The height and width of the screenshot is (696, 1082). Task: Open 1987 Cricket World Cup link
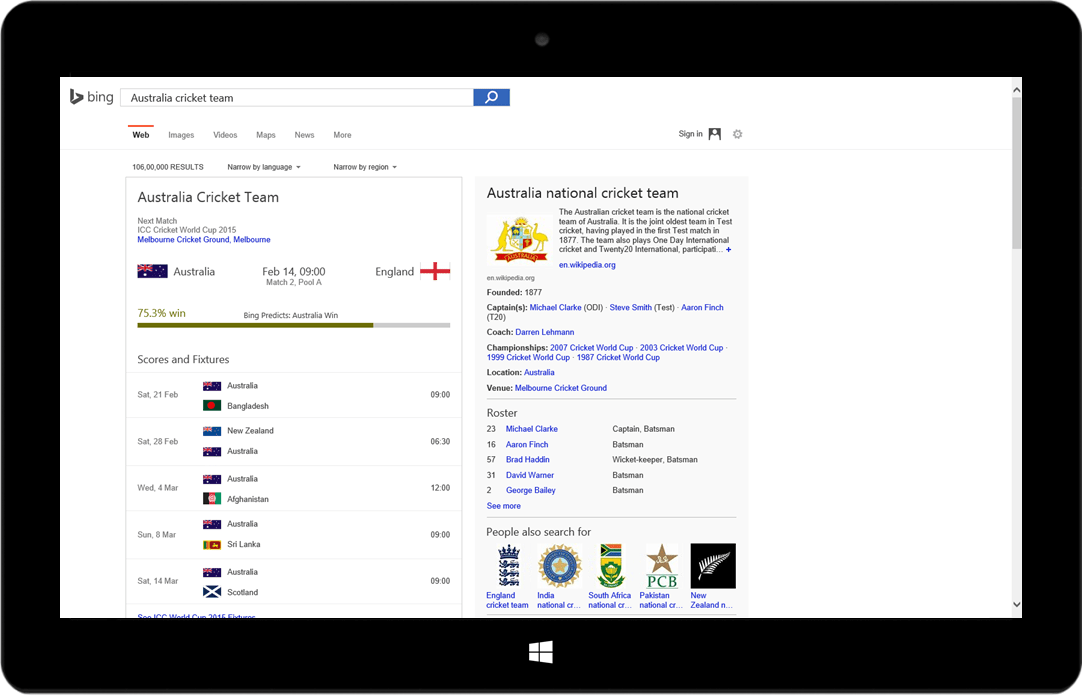point(618,357)
